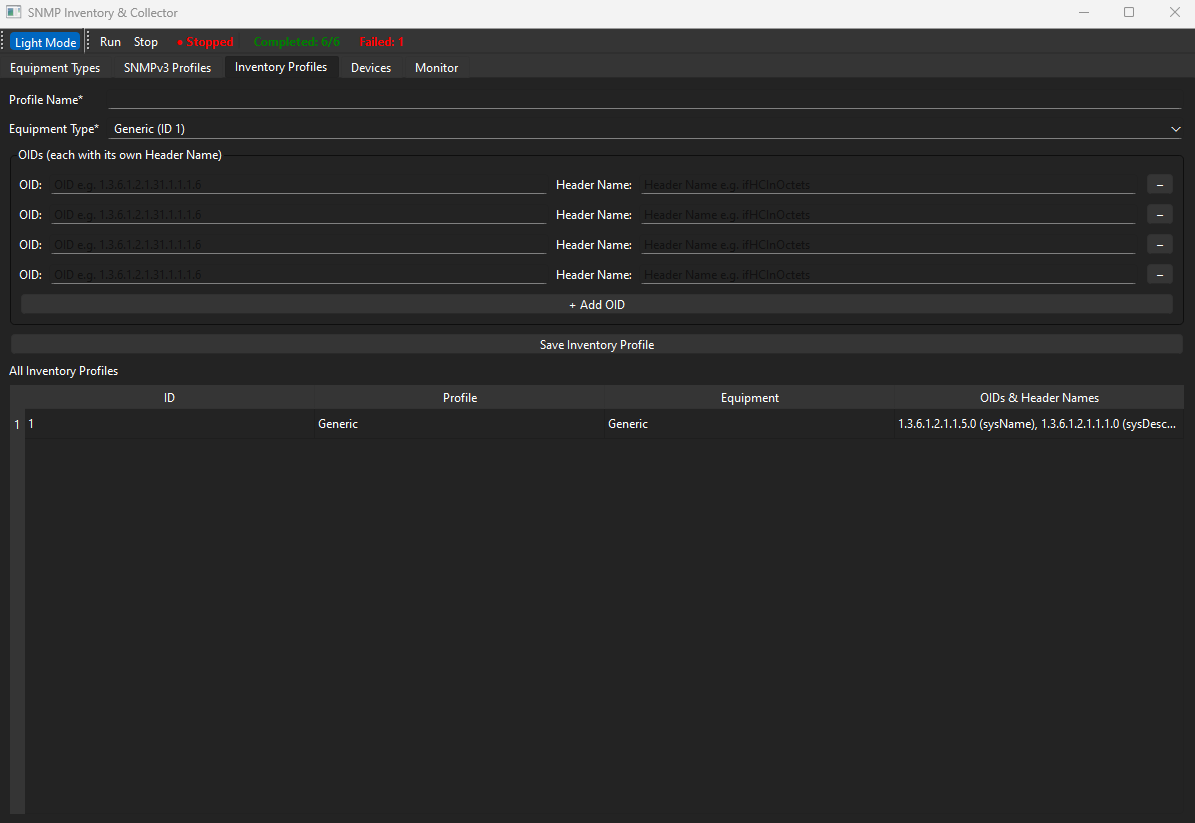This screenshot has height=823, width=1195.
Task: Switch to the Devices tab
Action: pos(370,67)
